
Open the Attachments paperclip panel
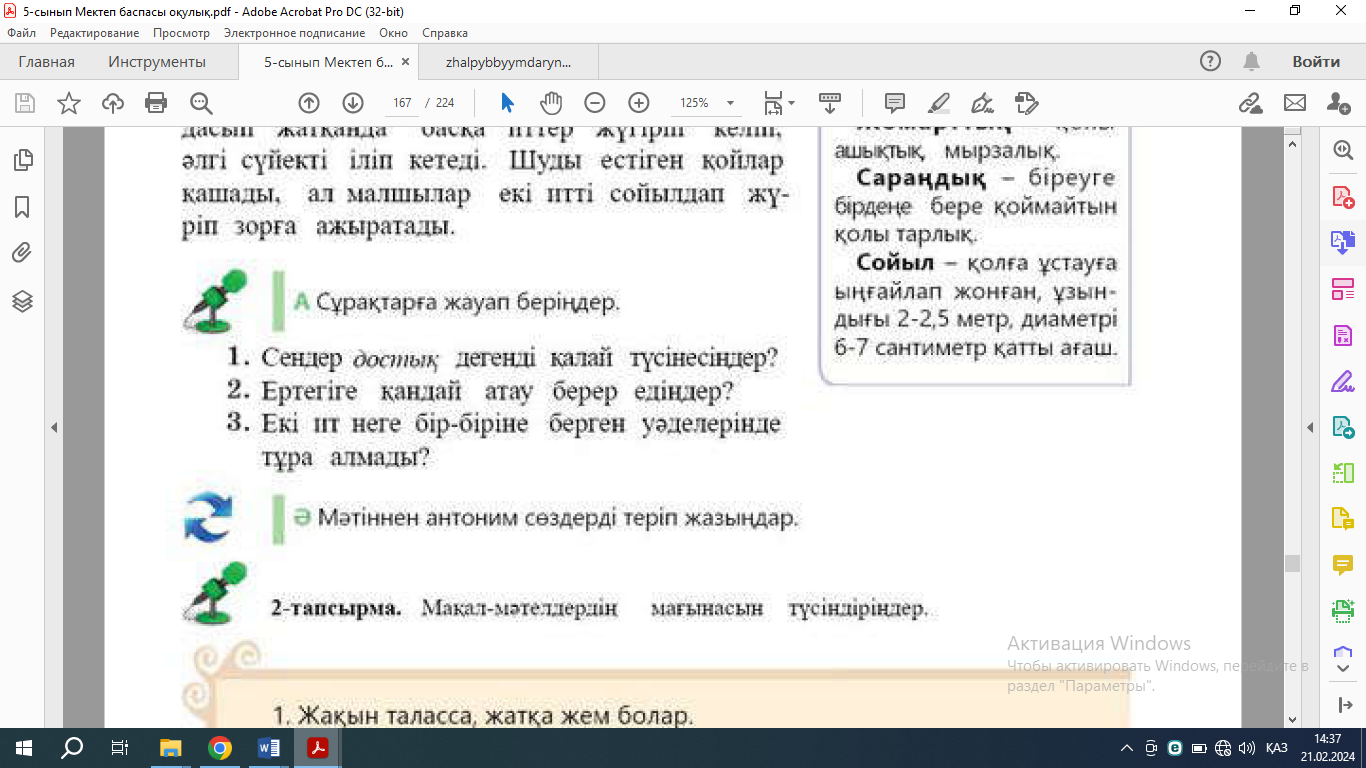point(22,253)
